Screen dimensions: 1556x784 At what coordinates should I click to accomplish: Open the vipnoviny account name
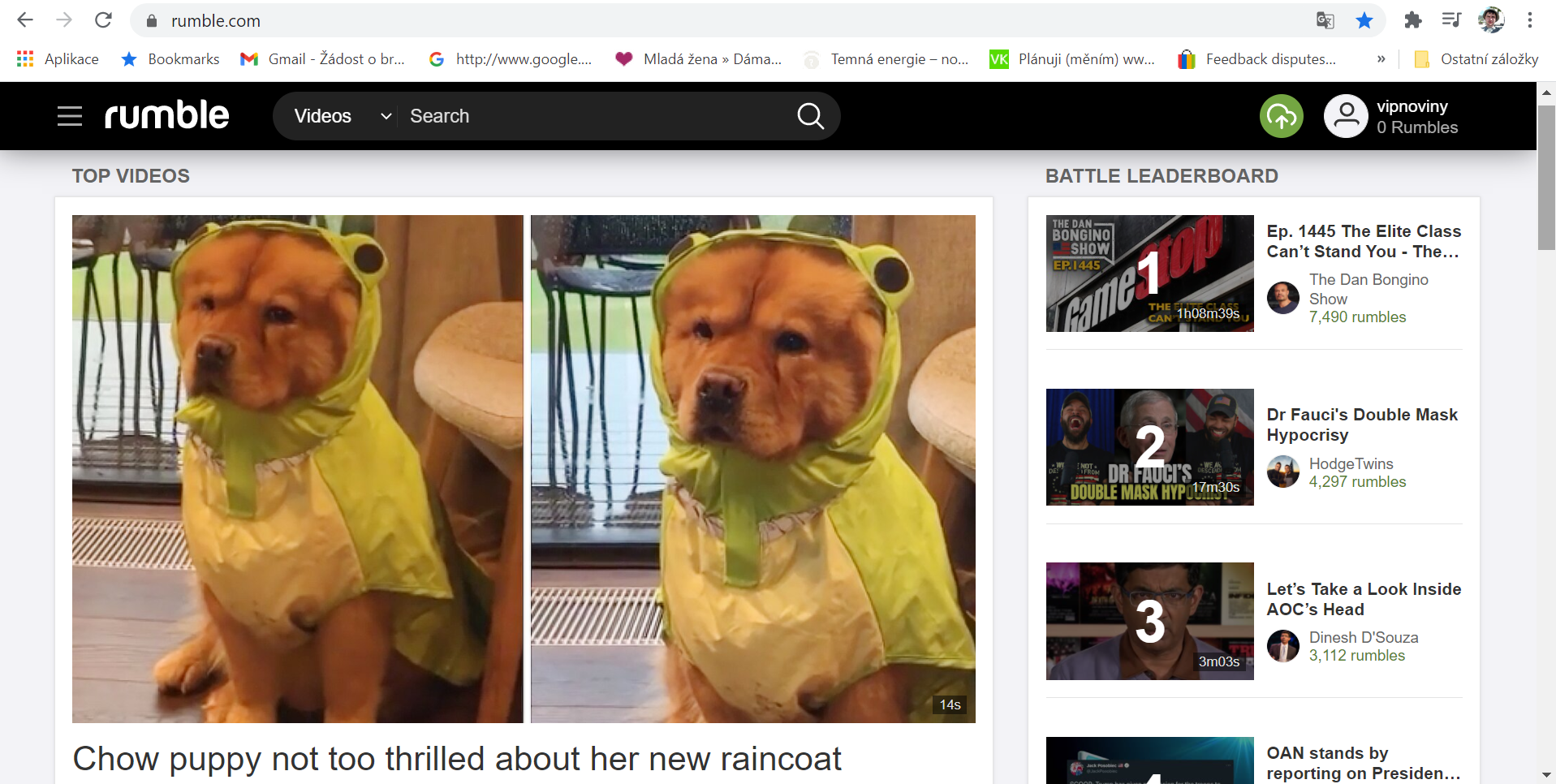[1412, 106]
